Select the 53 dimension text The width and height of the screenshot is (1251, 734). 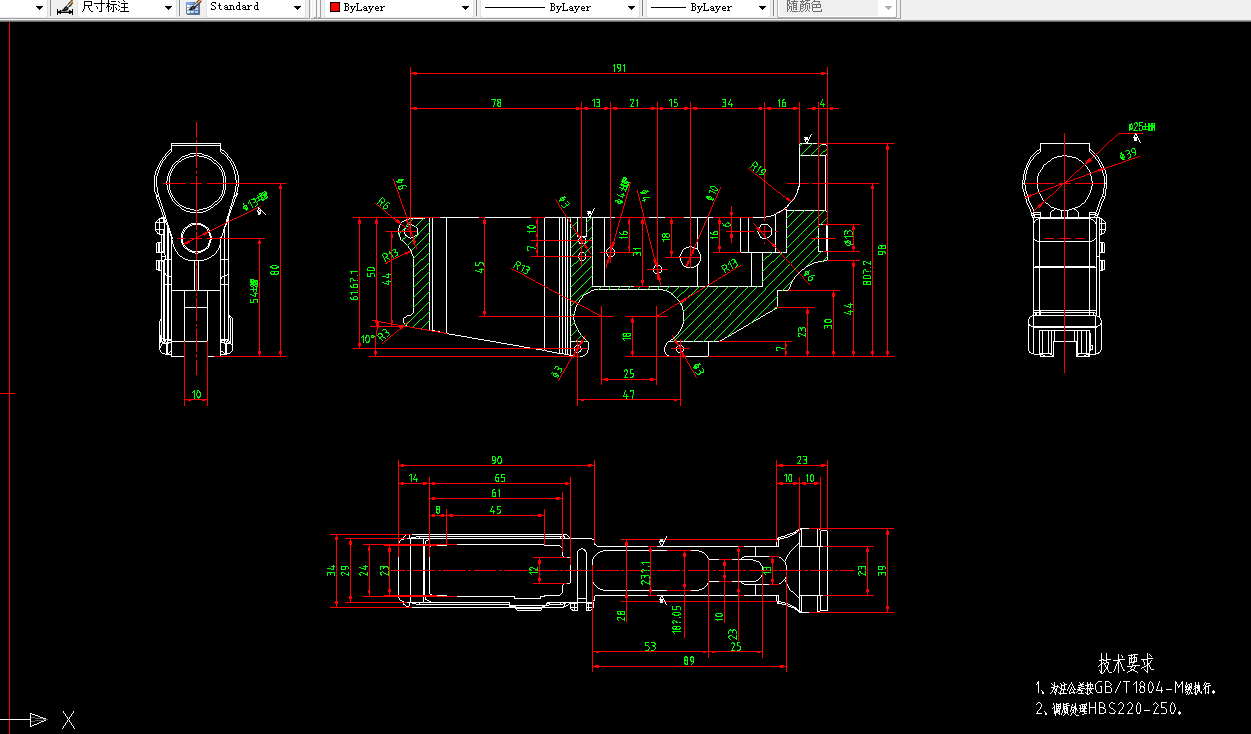(x=650, y=647)
